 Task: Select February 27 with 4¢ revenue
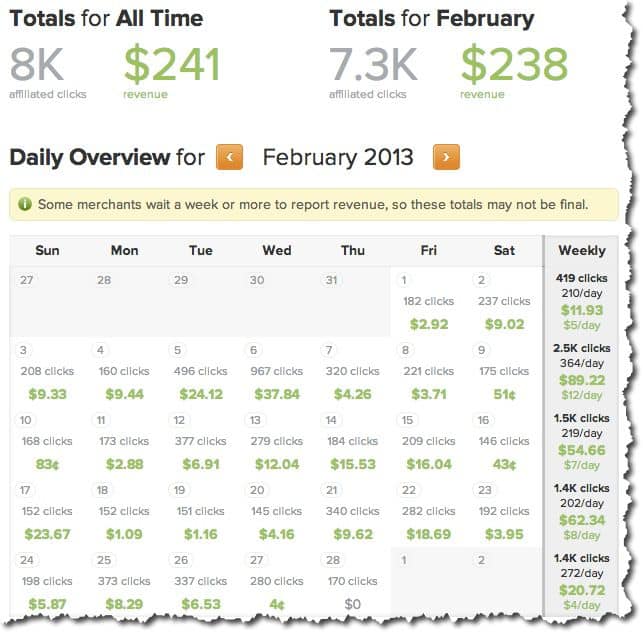pyautogui.click(x=276, y=581)
